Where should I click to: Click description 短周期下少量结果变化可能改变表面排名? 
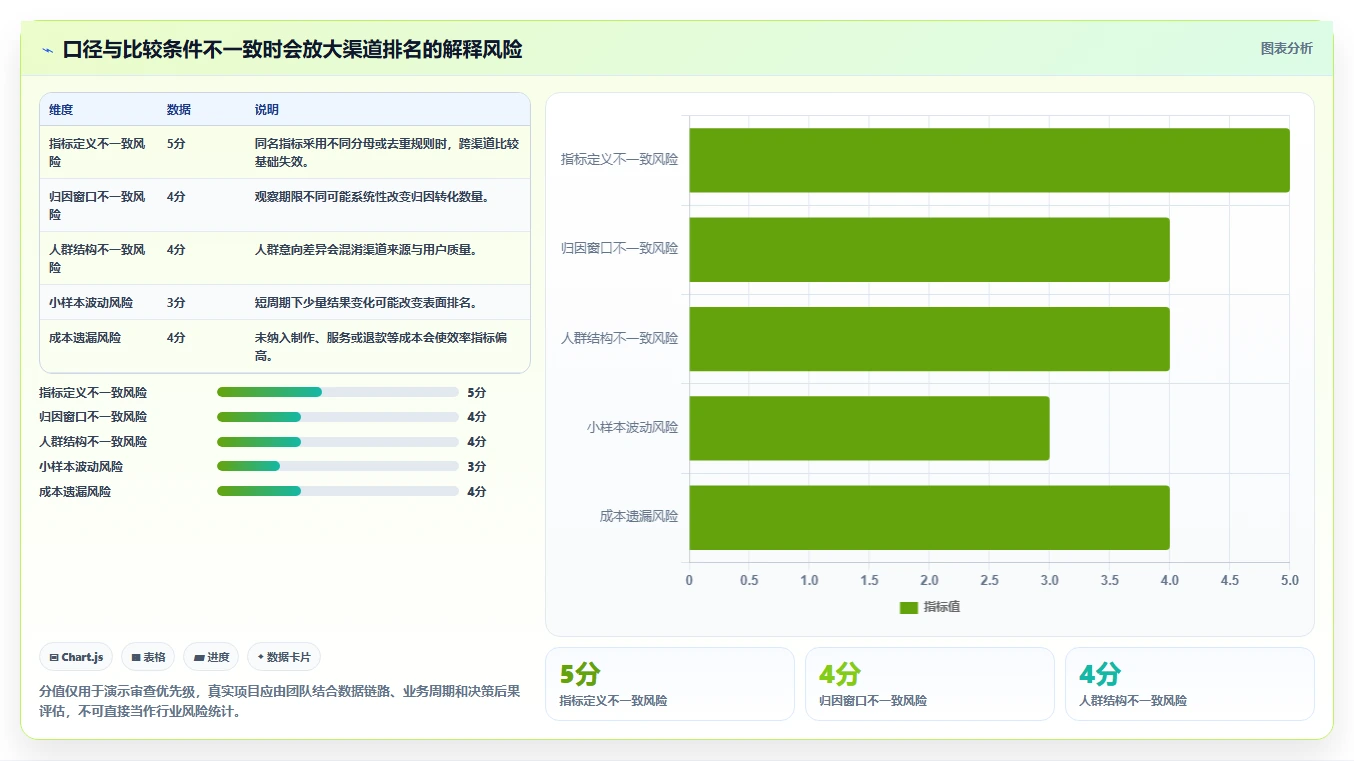[x=366, y=302]
